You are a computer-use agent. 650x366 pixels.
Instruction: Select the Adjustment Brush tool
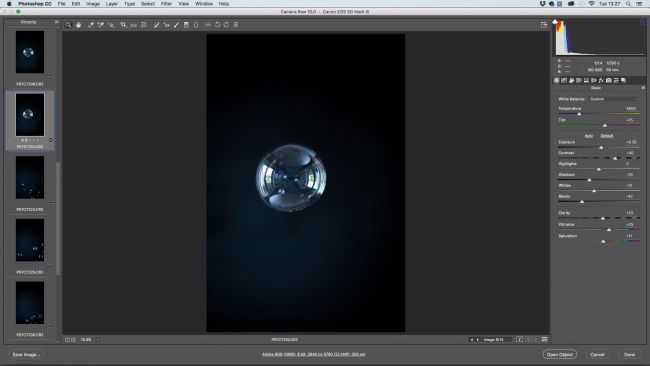click(x=176, y=25)
